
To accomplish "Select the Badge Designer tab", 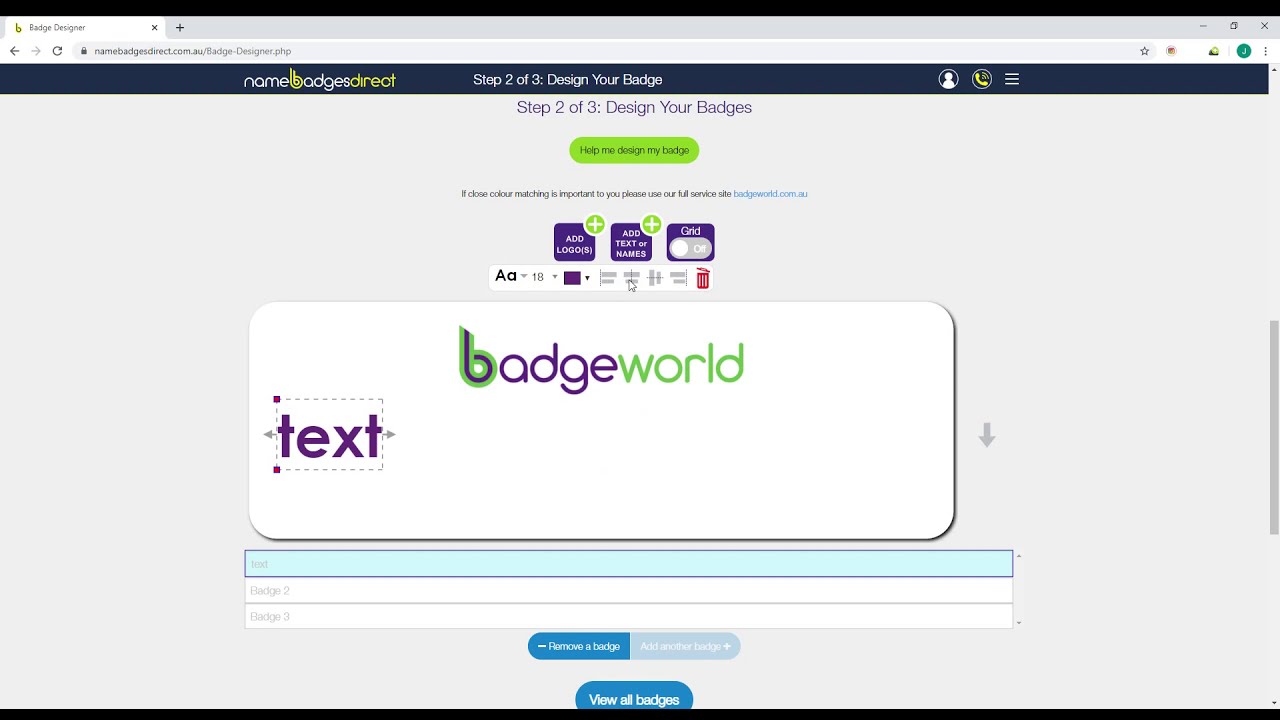I will pyautogui.click(x=86, y=27).
